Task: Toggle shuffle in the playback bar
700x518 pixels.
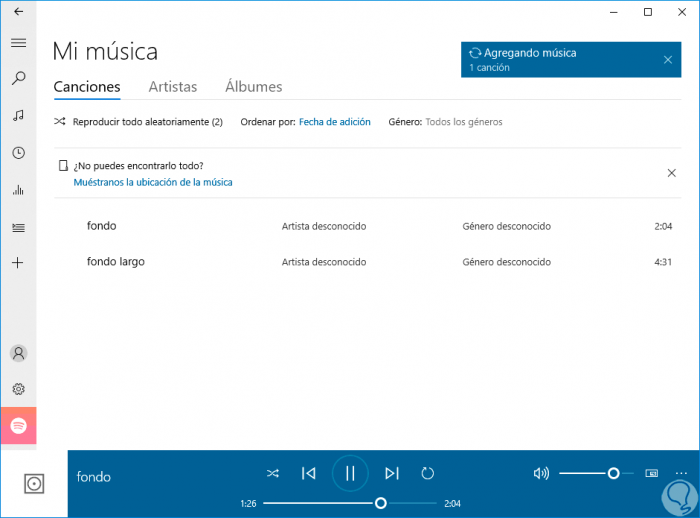Action: pyautogui.click(x=273, y=473)
